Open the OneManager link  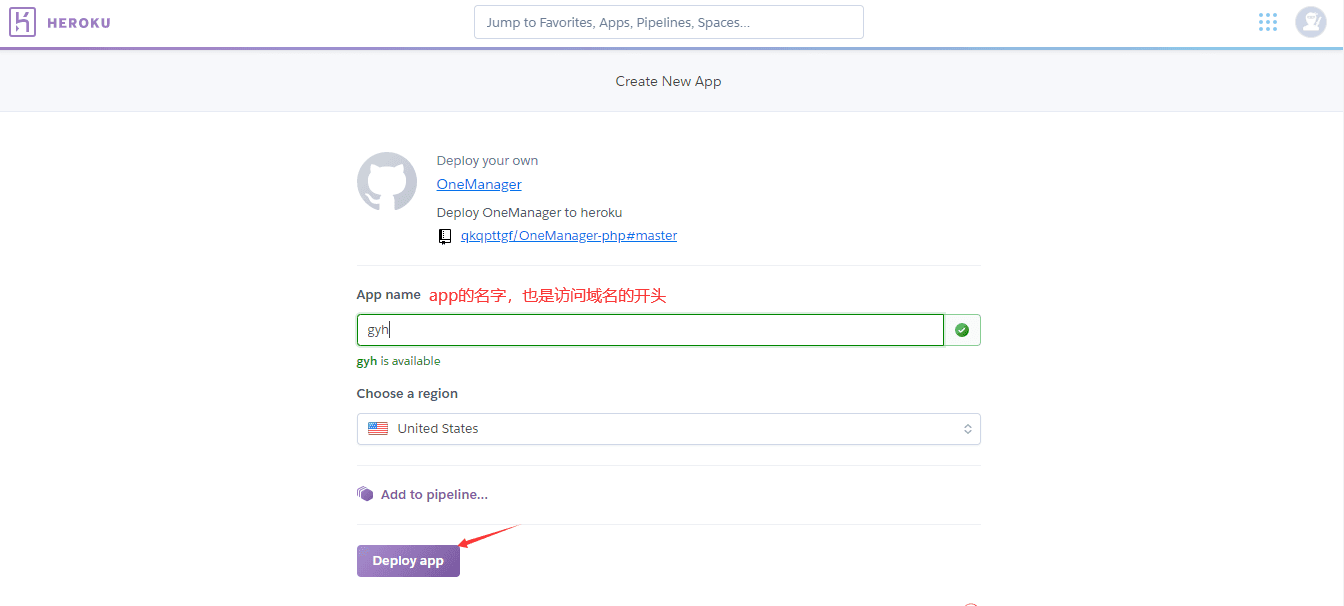click(479, 184)
